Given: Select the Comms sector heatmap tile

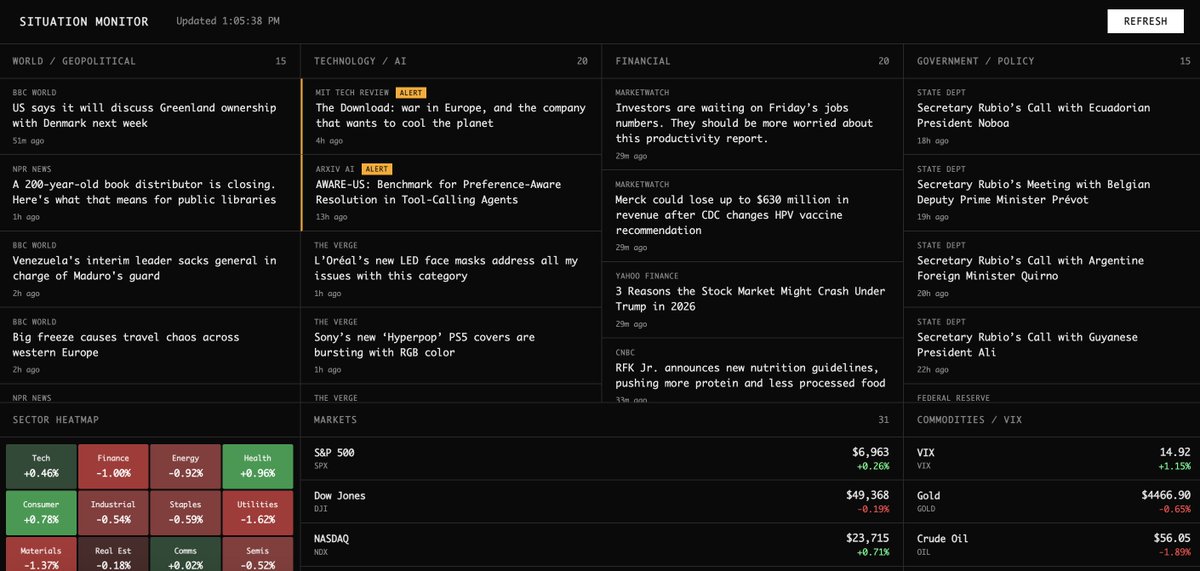Looking at the screenshot, I should click(185, 555).
